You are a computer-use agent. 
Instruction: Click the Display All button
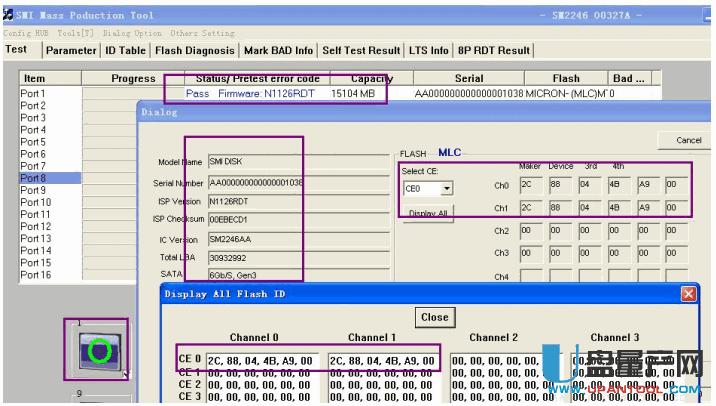[427, 214]
